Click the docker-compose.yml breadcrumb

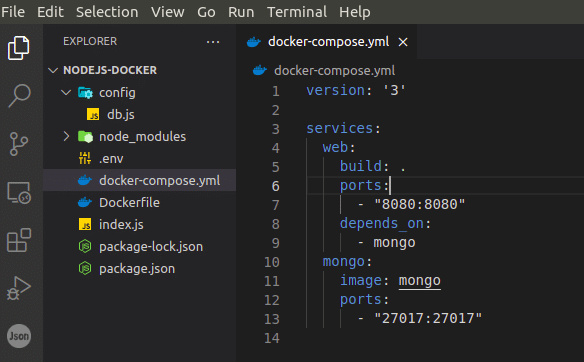click(x=334, y=70)
